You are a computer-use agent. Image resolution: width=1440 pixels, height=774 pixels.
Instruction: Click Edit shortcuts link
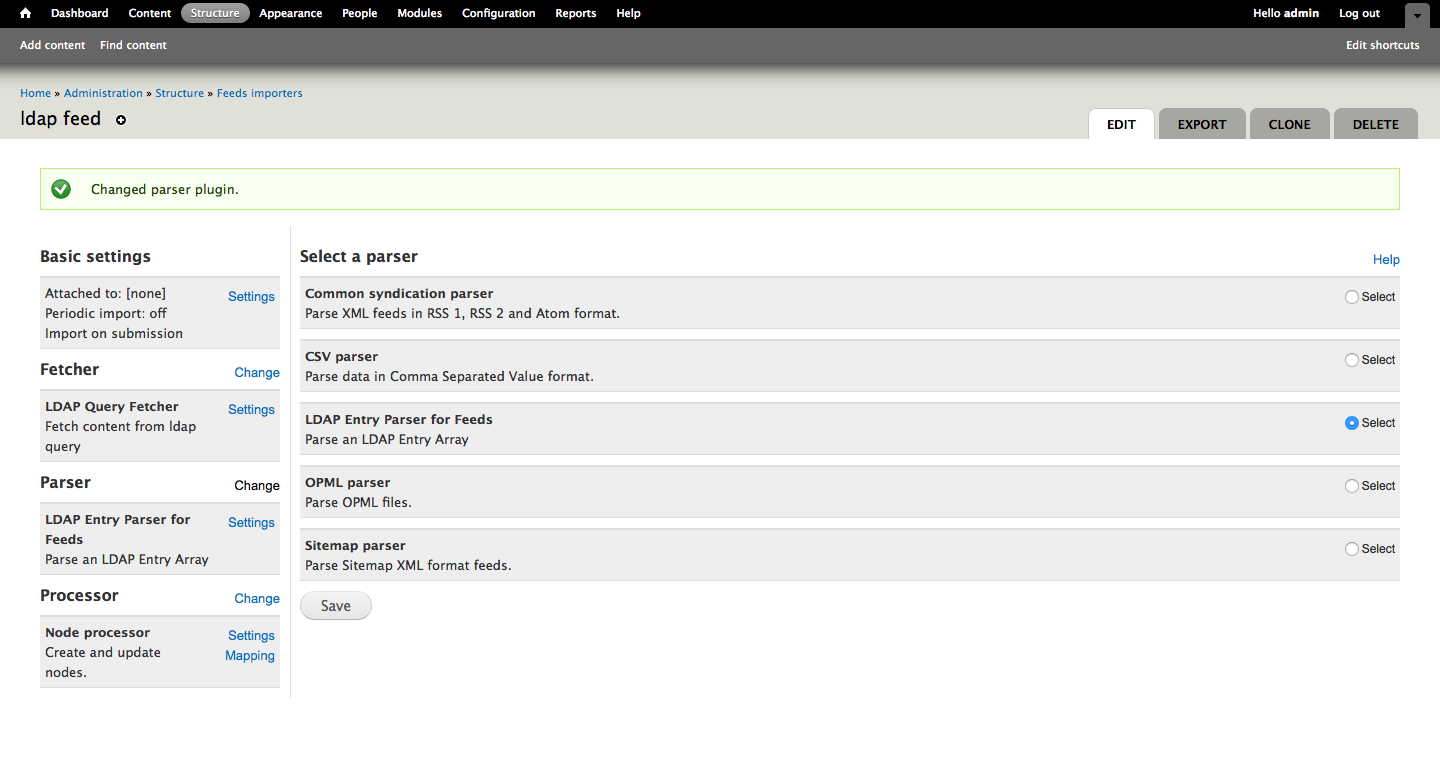pyautogui.click(x=1383, y=45)
